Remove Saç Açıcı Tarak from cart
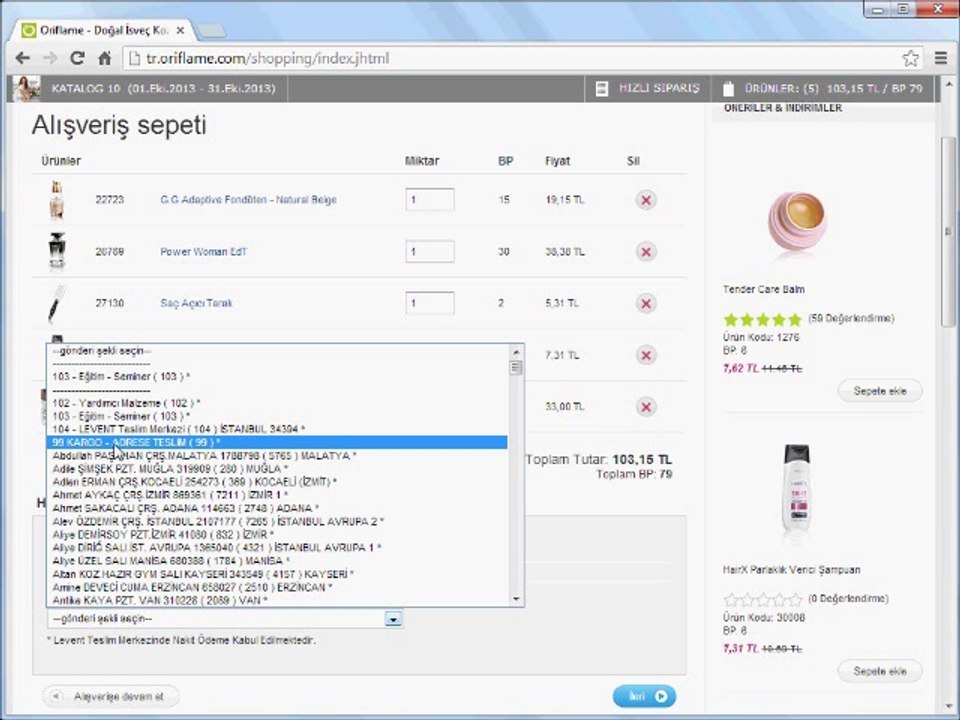The width and height of the screenshot is (960, 720). 646,304
